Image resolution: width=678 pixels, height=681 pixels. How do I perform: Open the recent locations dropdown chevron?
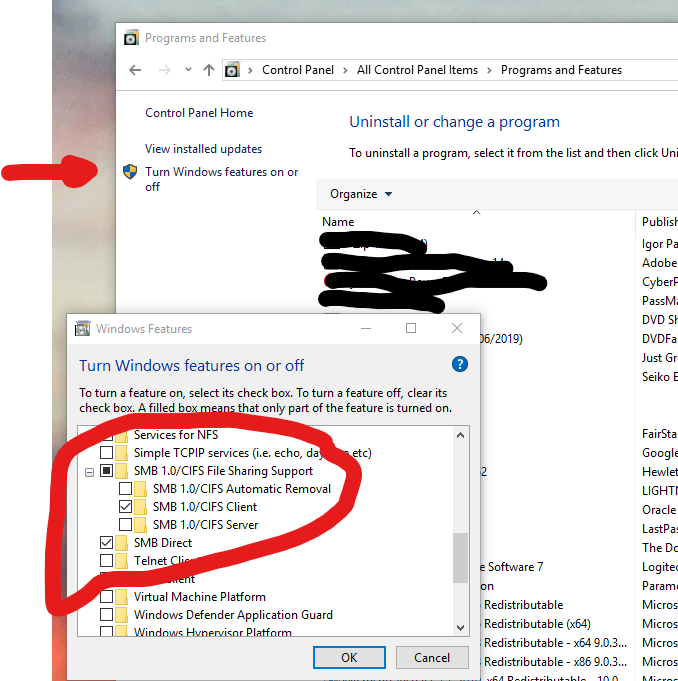pos(188,69)
